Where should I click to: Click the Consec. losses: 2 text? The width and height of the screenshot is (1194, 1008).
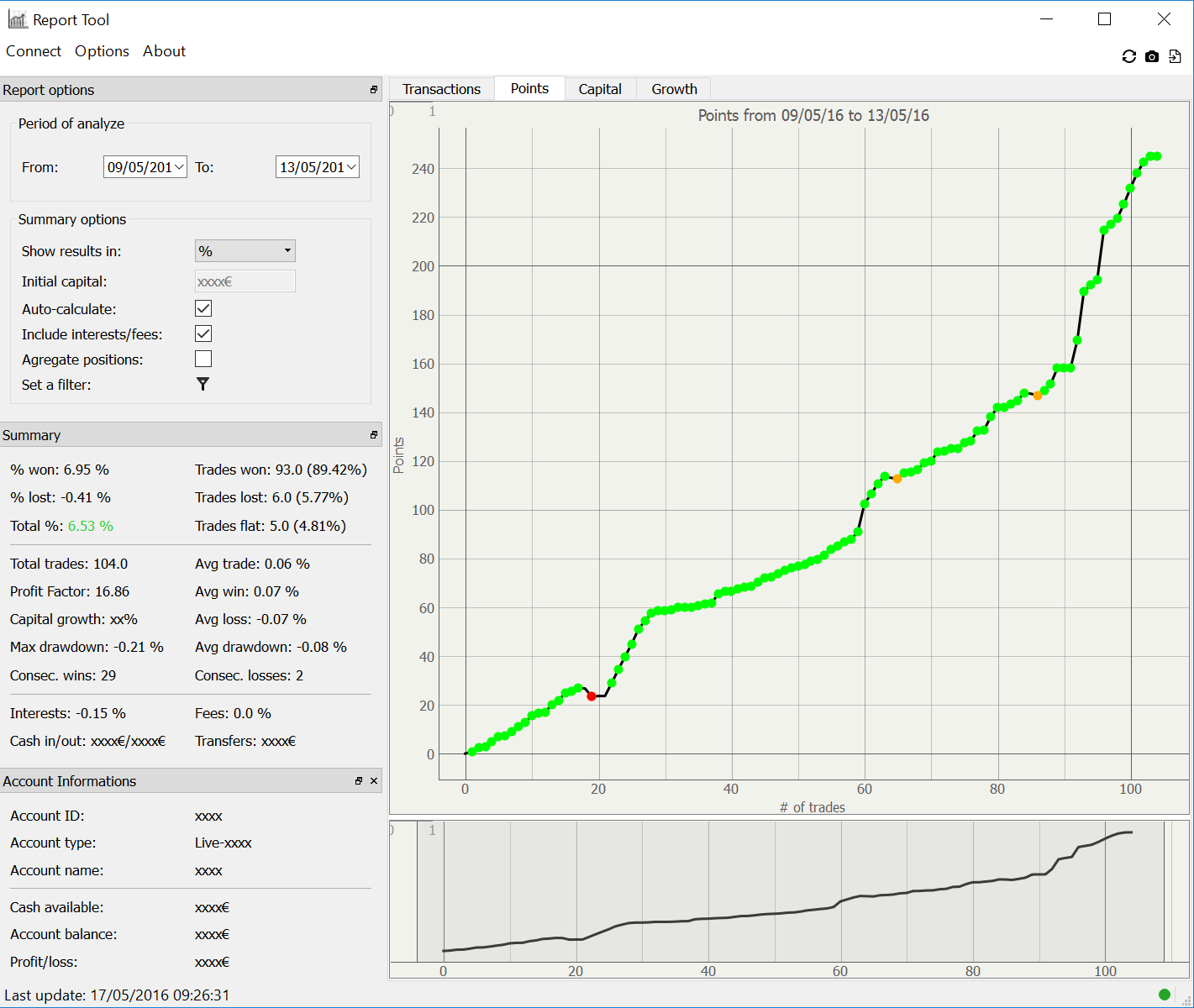pos(249,675)
